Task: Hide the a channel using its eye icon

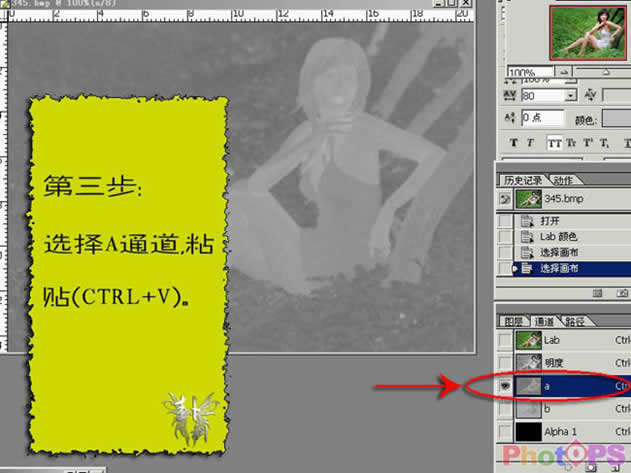Action: tap(505, 386)
